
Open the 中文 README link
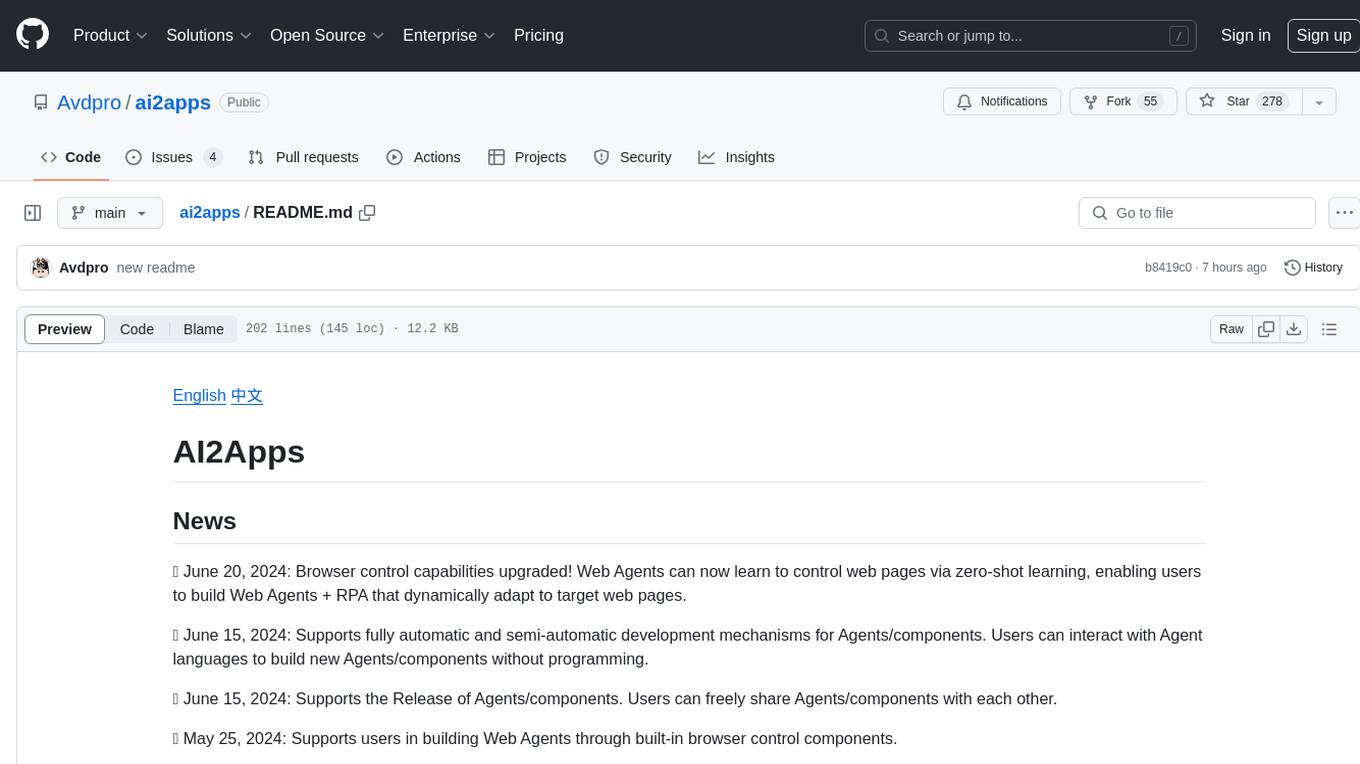tap(247, 395)
